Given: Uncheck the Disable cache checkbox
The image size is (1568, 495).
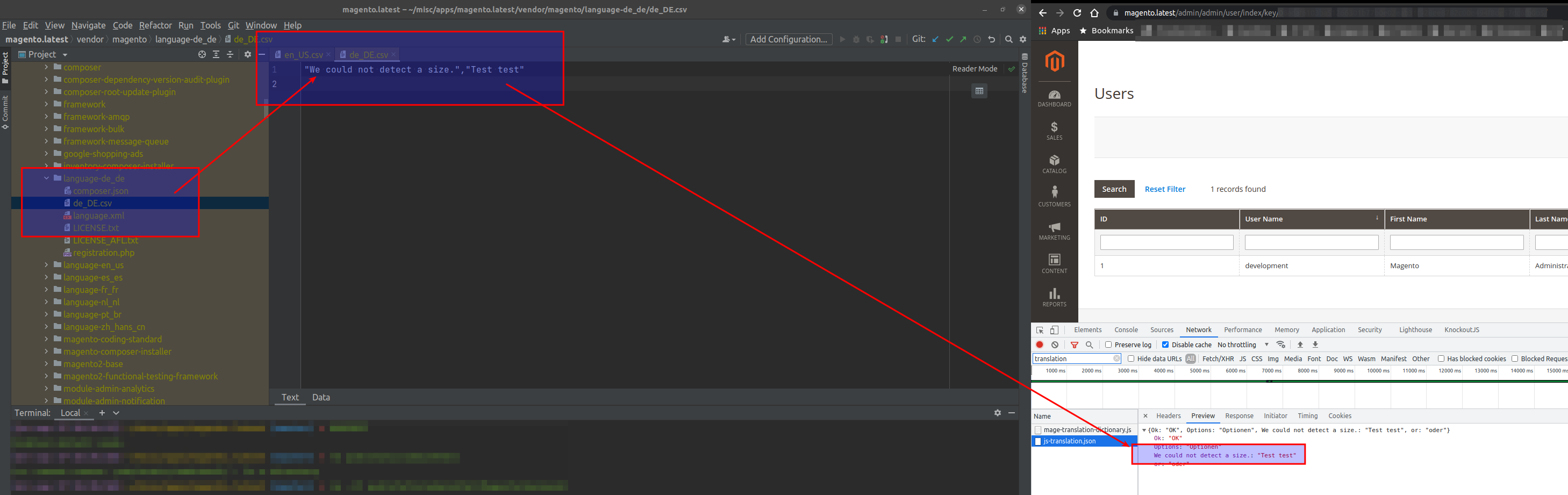Looking at the screenshot, I should point(1165,344).
